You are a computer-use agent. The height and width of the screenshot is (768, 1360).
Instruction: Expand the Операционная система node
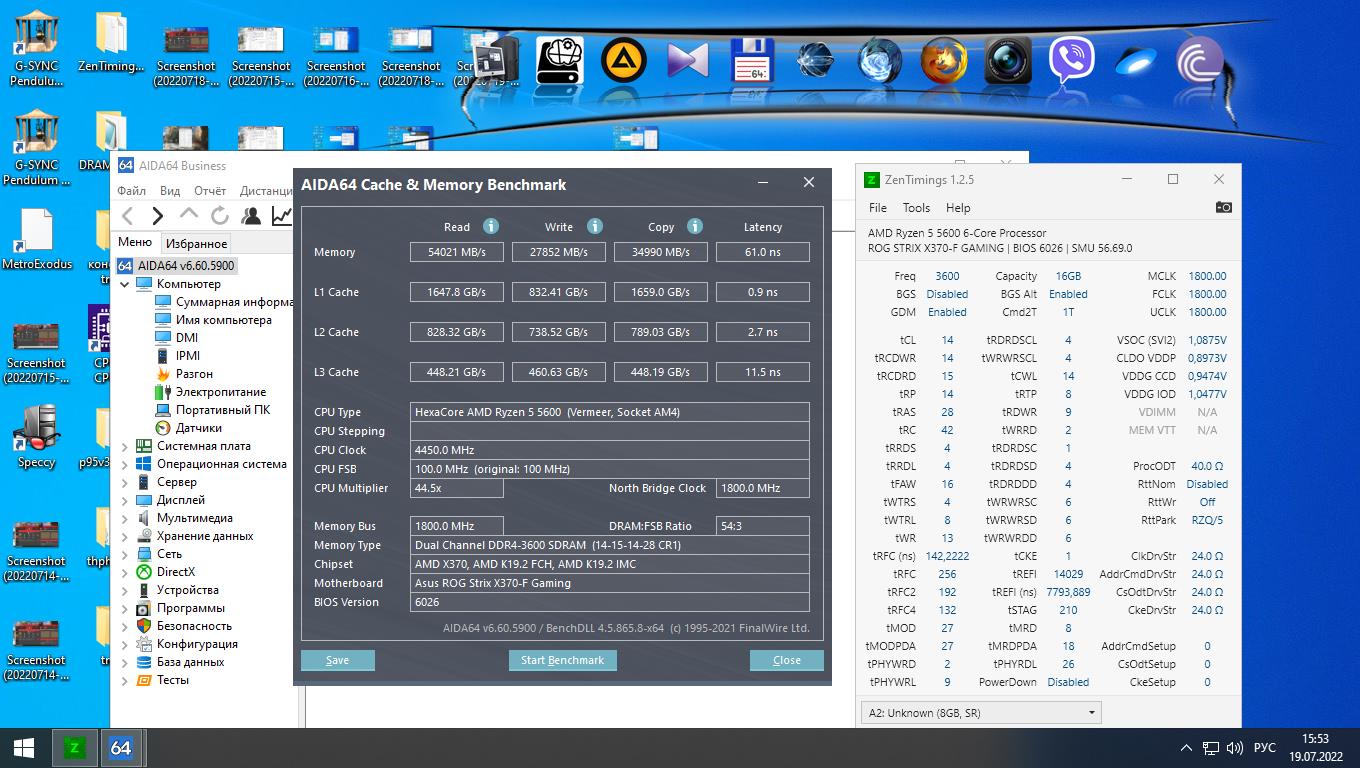tap(125, 464)
